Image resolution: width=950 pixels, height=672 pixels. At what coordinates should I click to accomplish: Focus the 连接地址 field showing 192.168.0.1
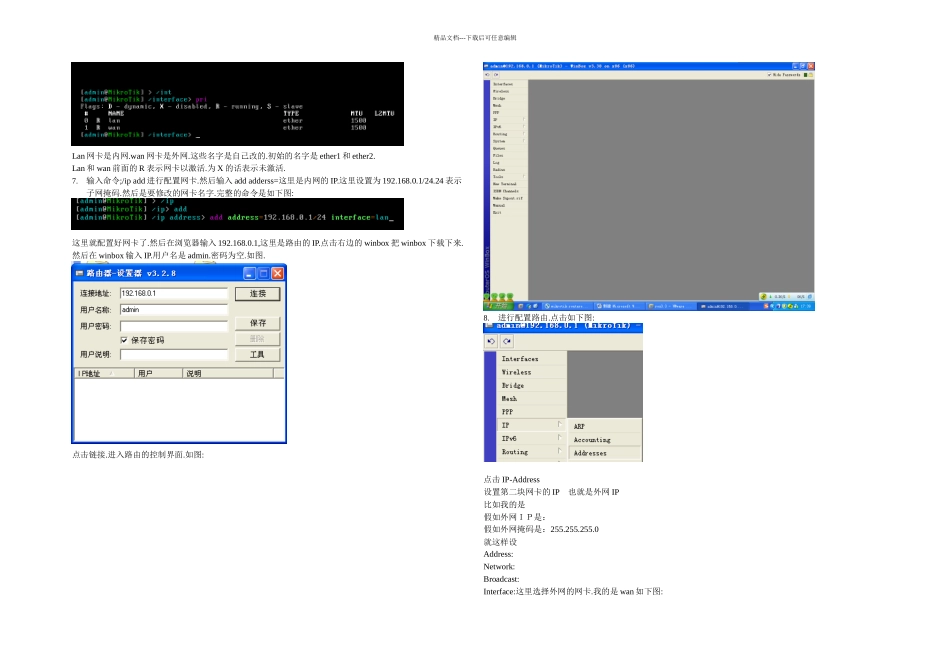point(173,293)
